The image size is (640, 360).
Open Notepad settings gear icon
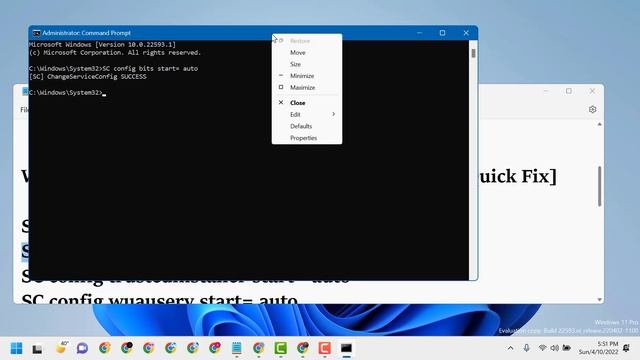(592, 109)
